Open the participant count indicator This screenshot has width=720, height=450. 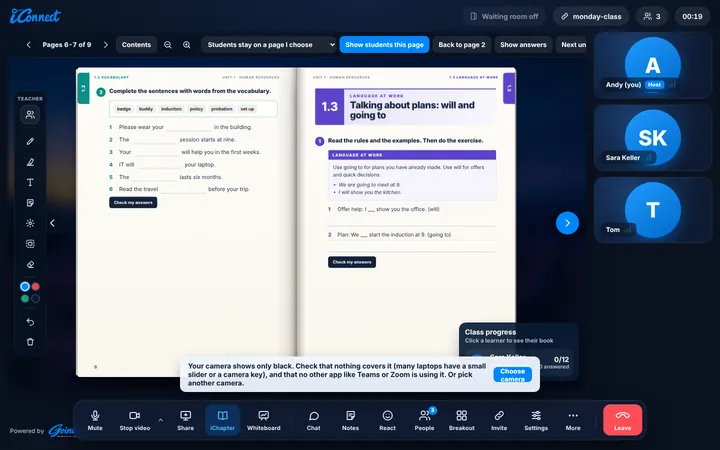point(652,17)
